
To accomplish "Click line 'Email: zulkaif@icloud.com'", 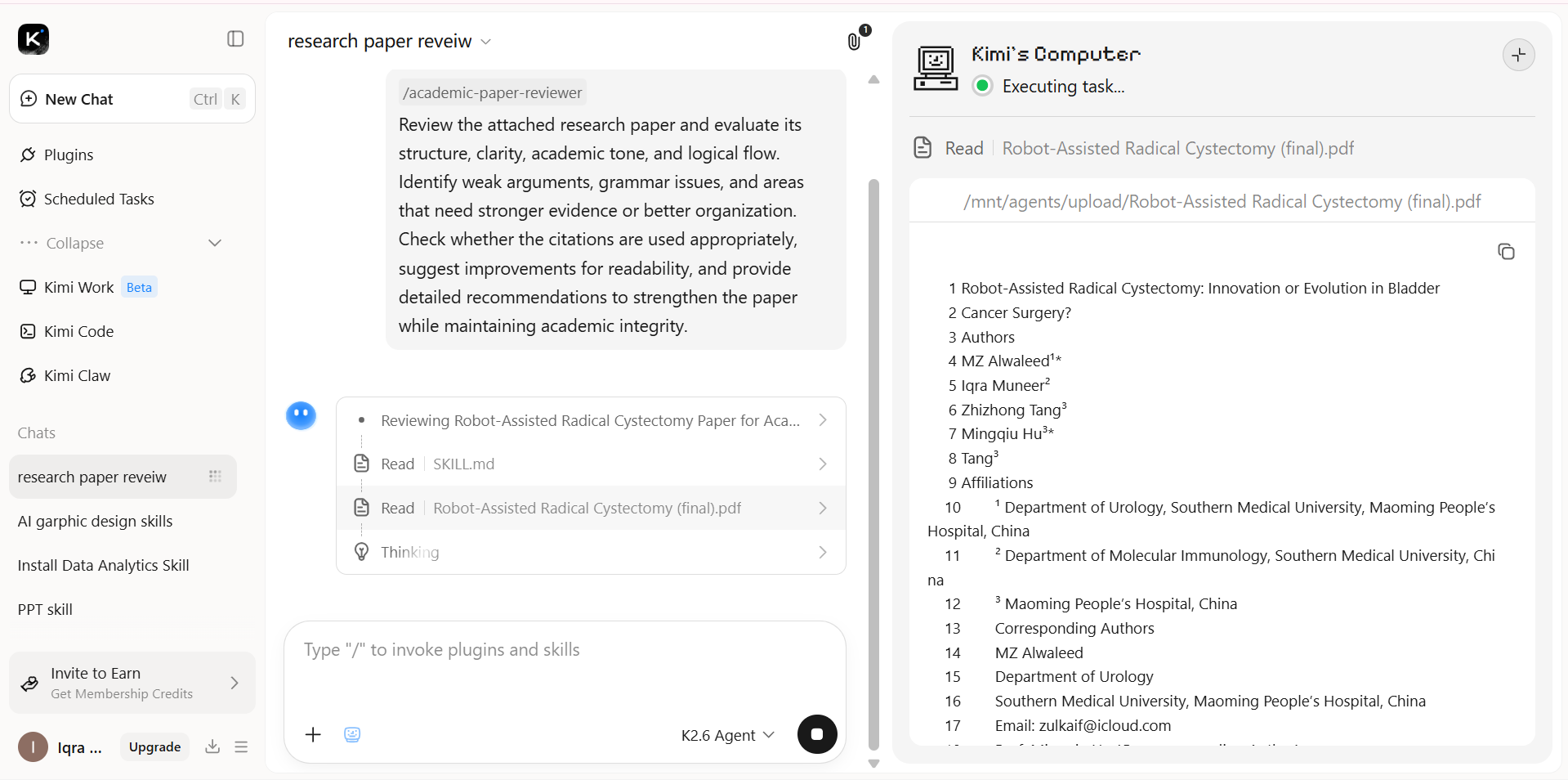I will point(1083,725).
